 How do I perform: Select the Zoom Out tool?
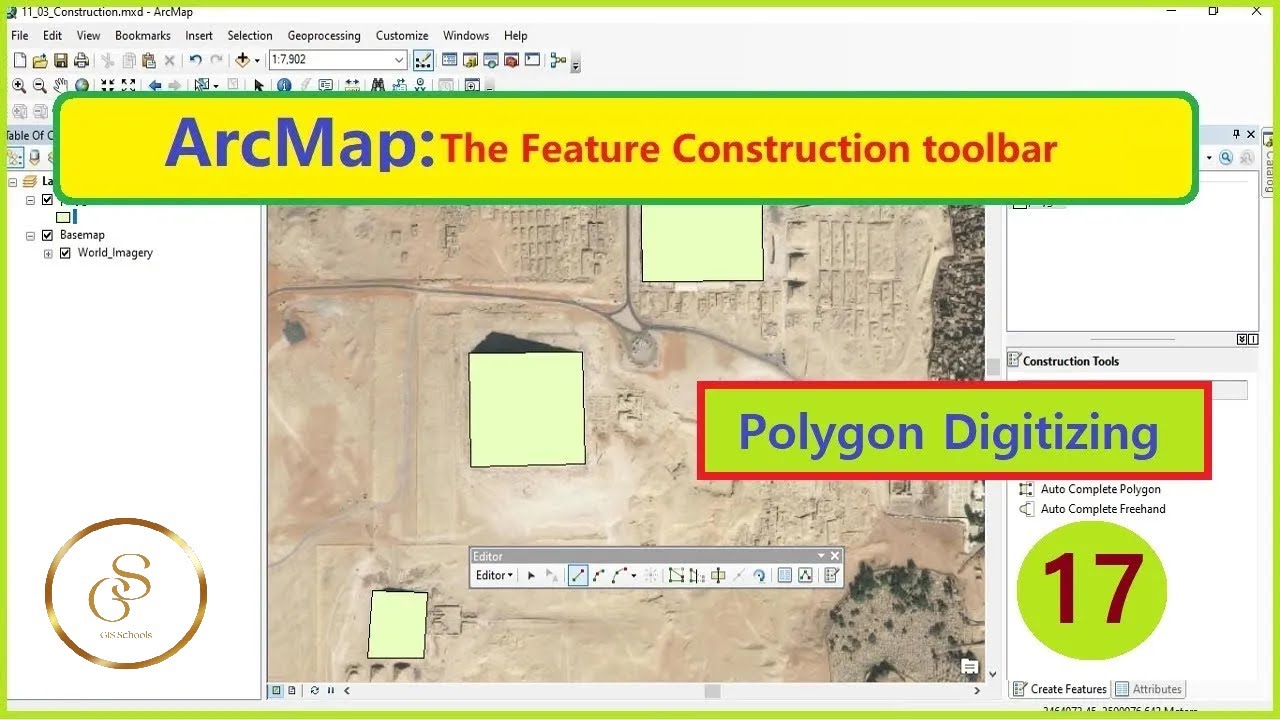click(40, 86)
